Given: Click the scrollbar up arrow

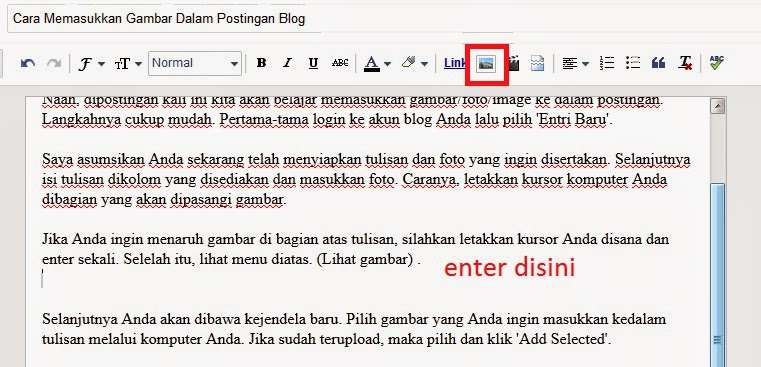Looking at the screenshot, I should pyautogui.click(x=717, y=106).
